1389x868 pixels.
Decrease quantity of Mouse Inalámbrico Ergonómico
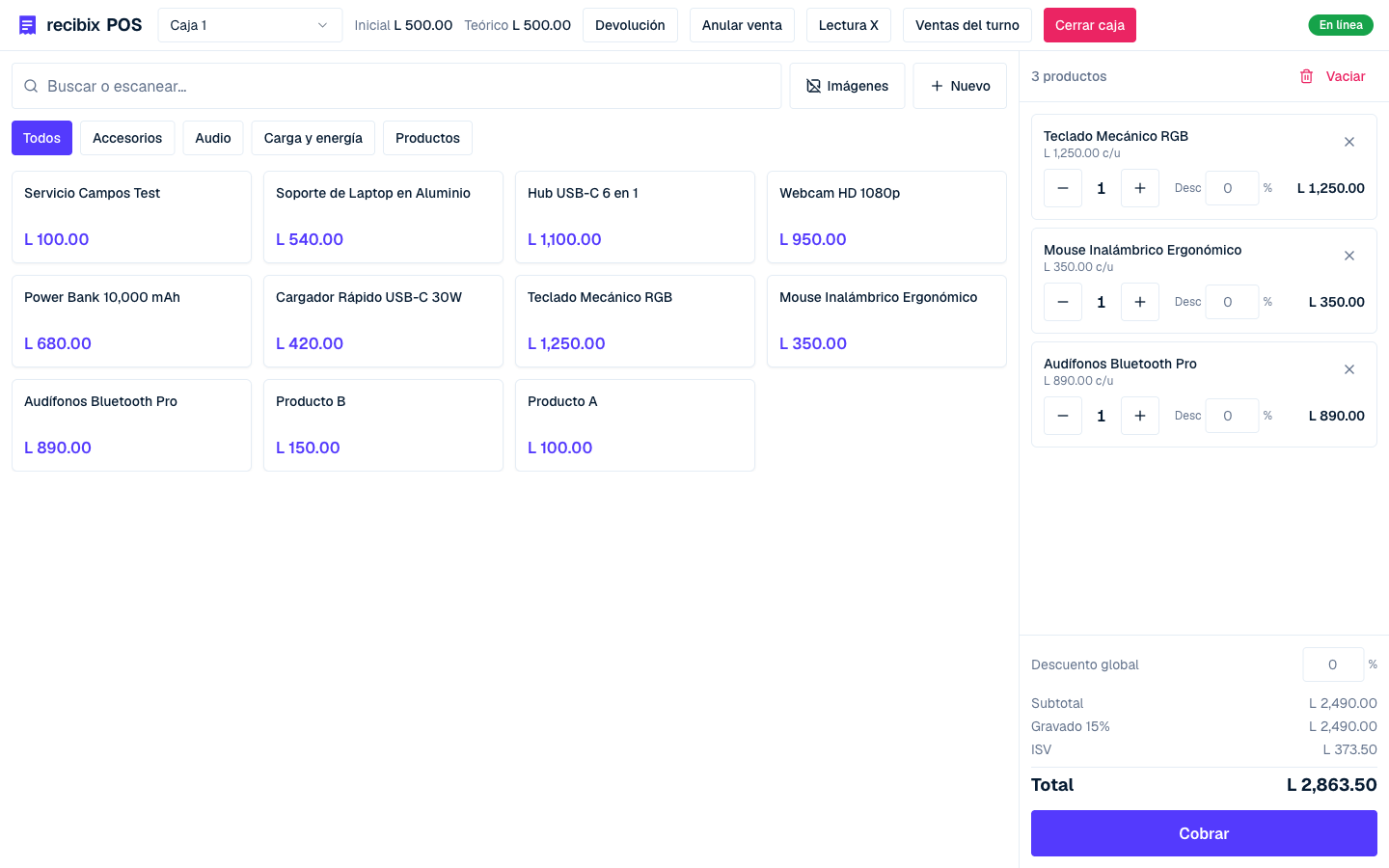pyautogui.click(x=1063, y=302)
